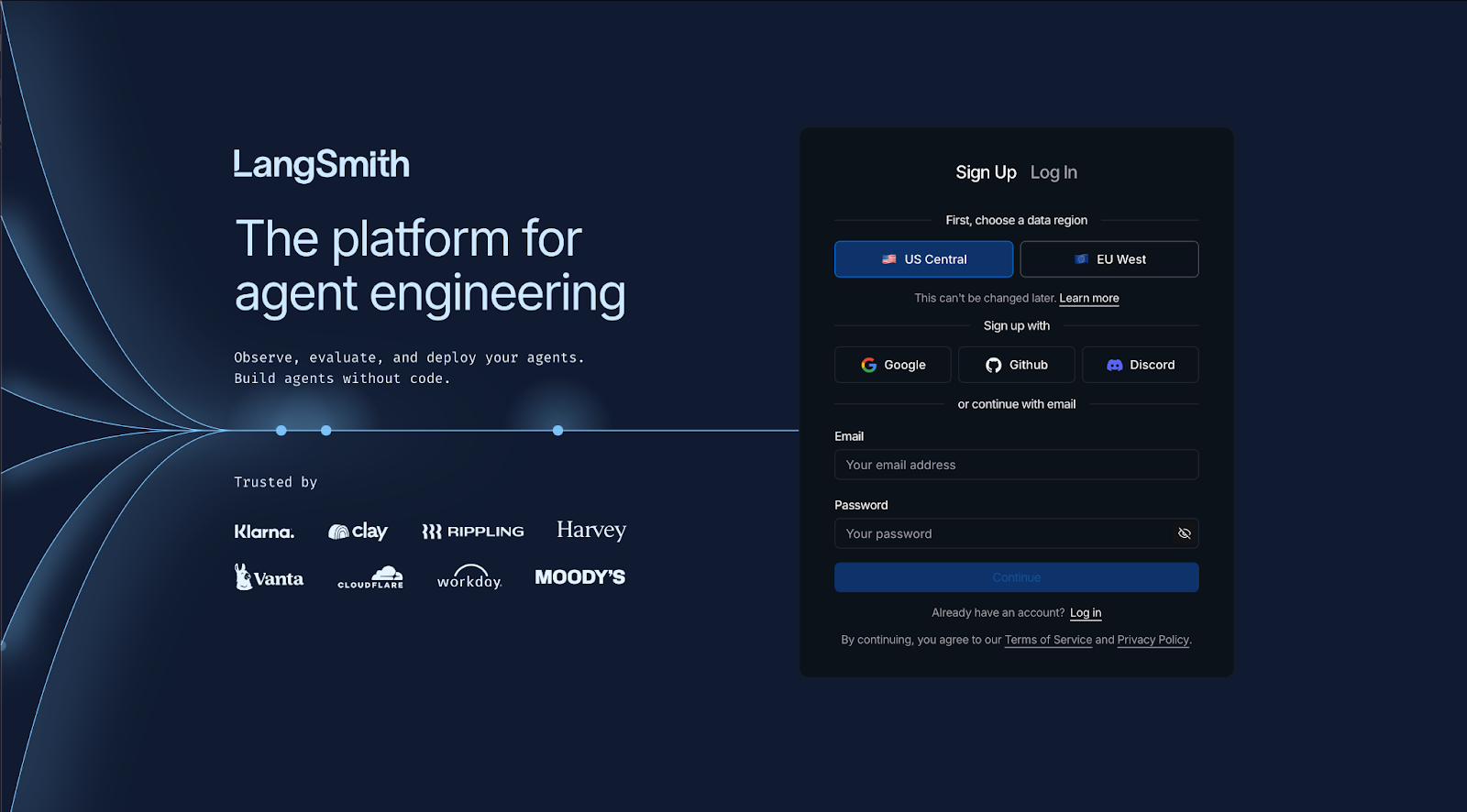Click the Rippling logo

click(472, 532)
